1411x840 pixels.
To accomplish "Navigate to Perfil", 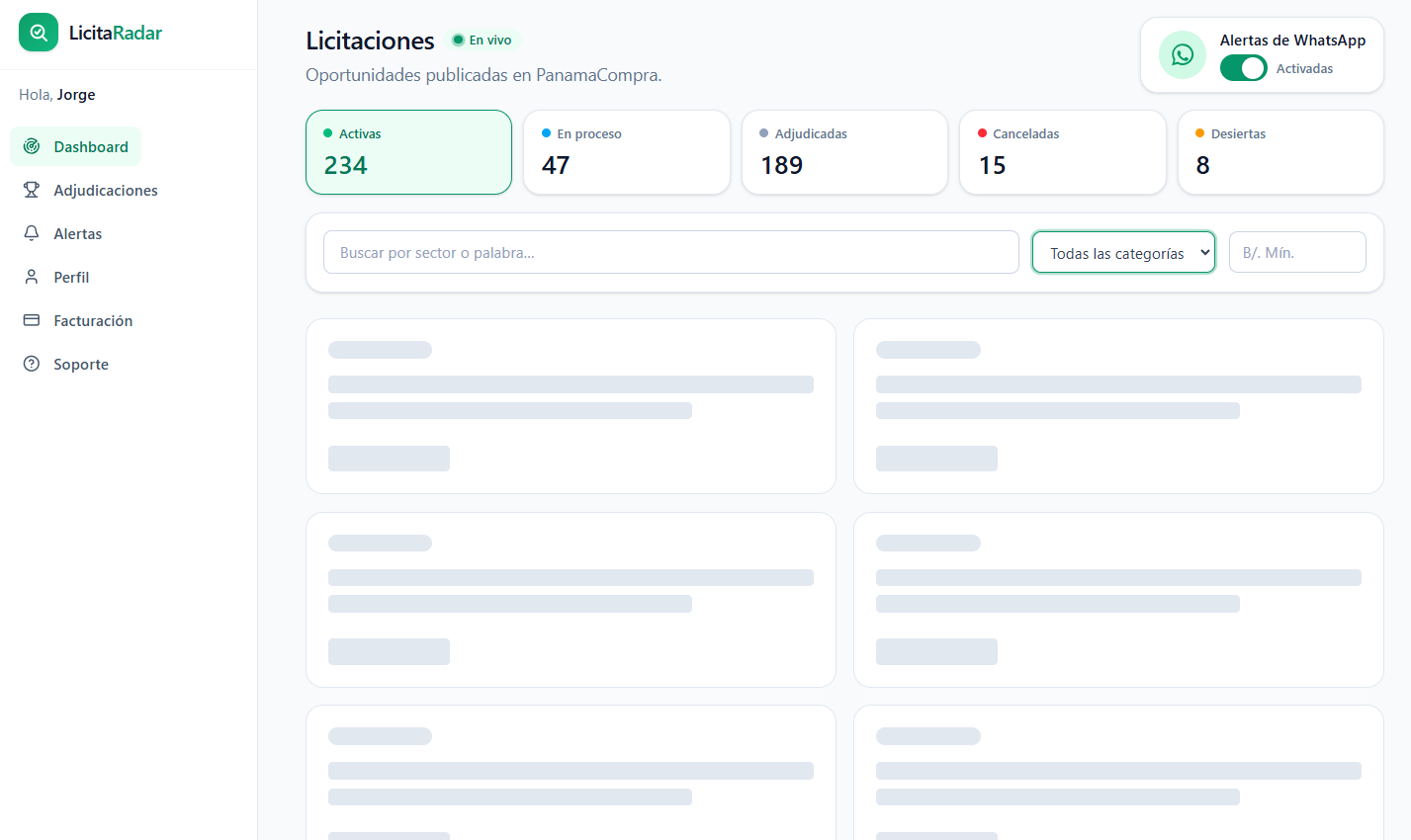I will (x=56, y=277).
